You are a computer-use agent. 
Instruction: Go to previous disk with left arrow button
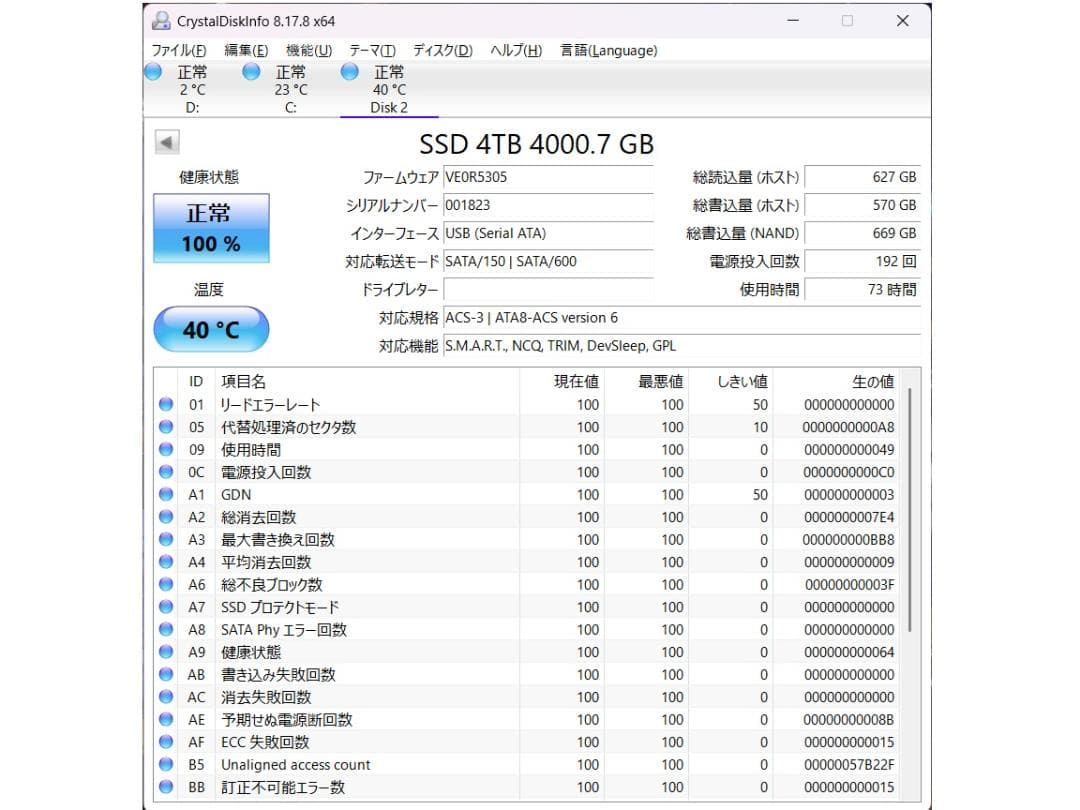167,143
